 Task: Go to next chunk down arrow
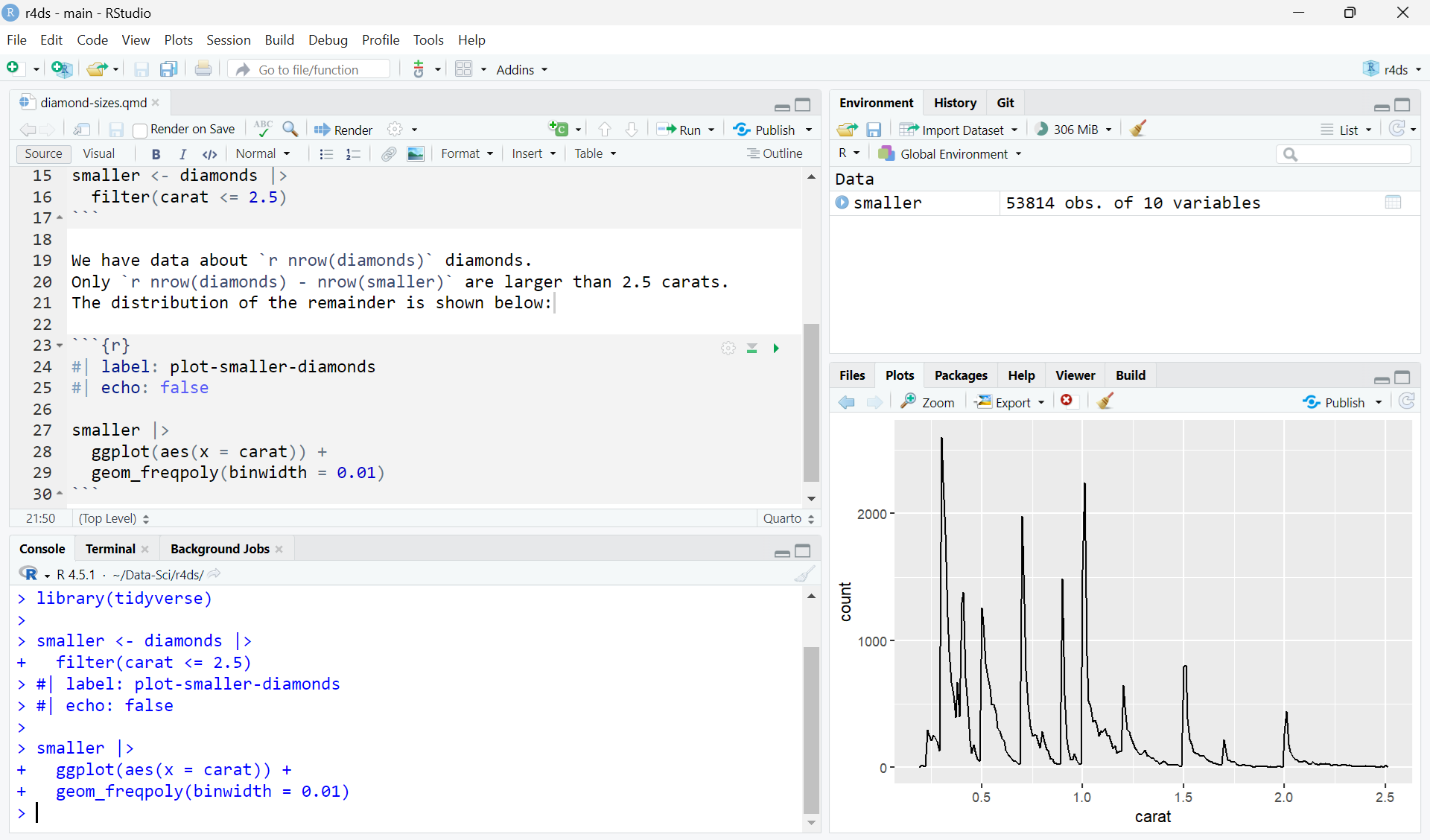632,130
